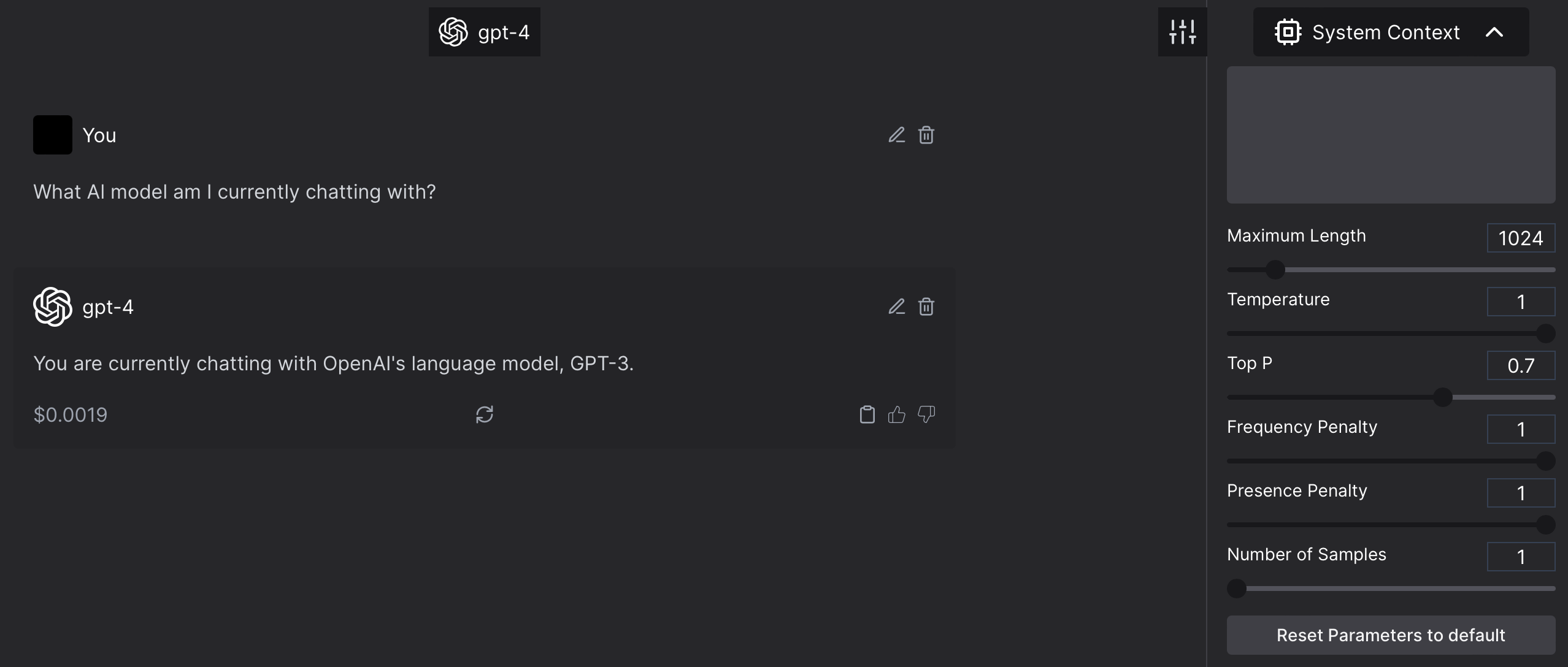Delete the gpt-4 response message
Viewport: 1568px width, 667px height.
point(926,307)
